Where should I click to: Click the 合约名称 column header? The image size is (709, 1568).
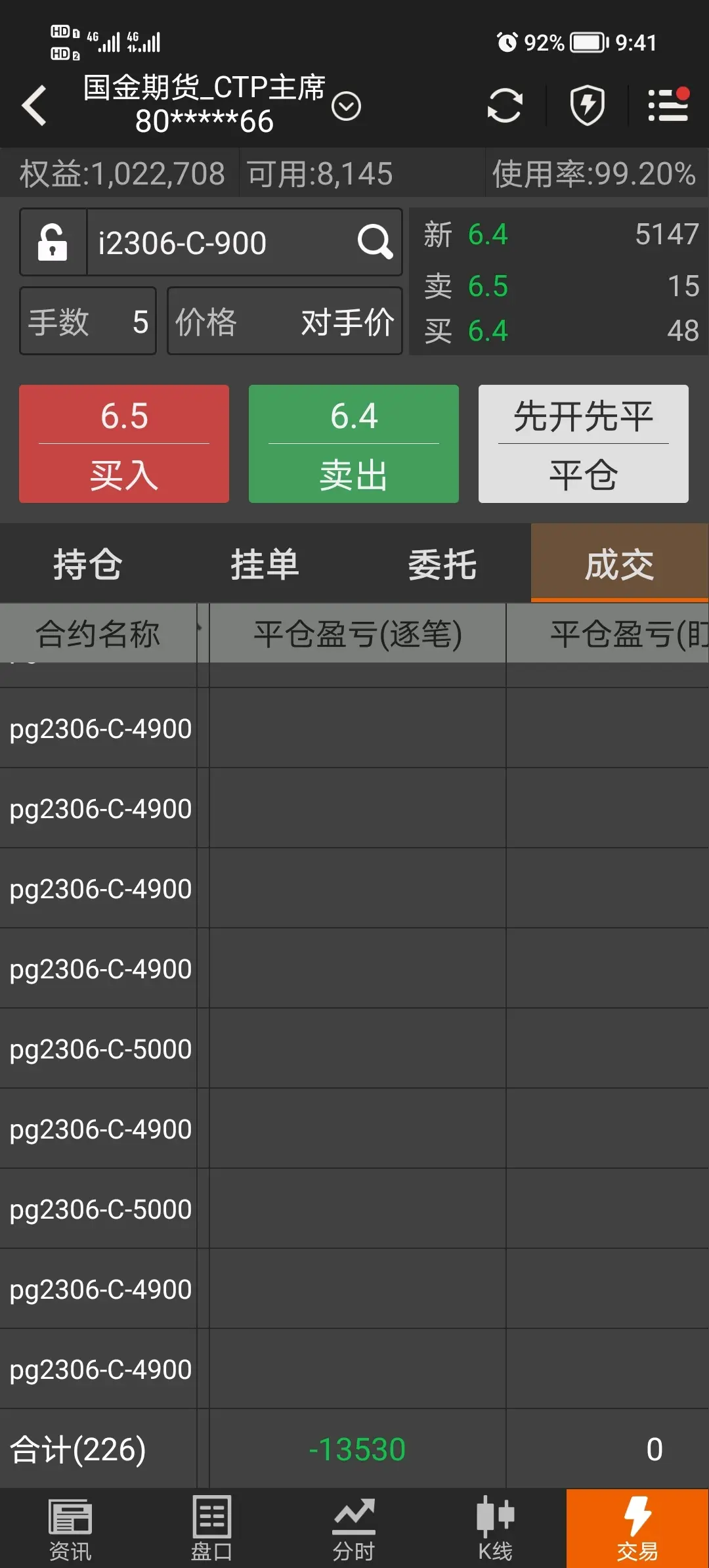(98, 634)
